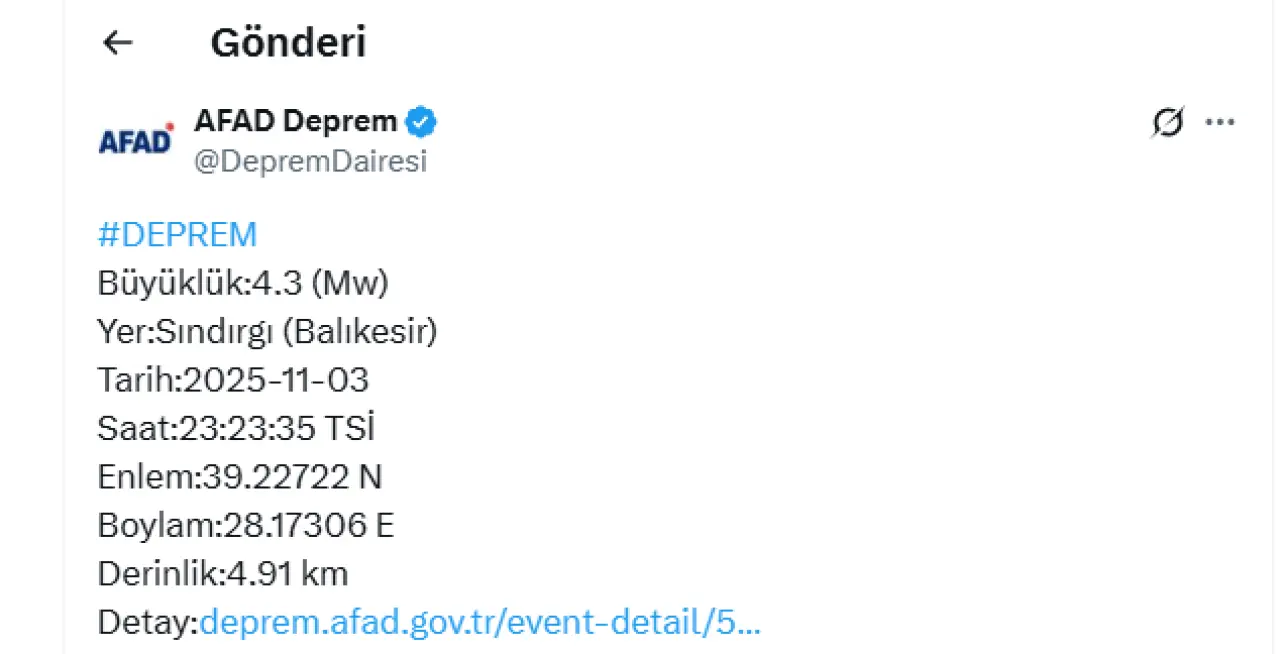This screenshot has width=1280, height=654.
Task: Click the Gönderi page heading
Action: click(288, 42)
